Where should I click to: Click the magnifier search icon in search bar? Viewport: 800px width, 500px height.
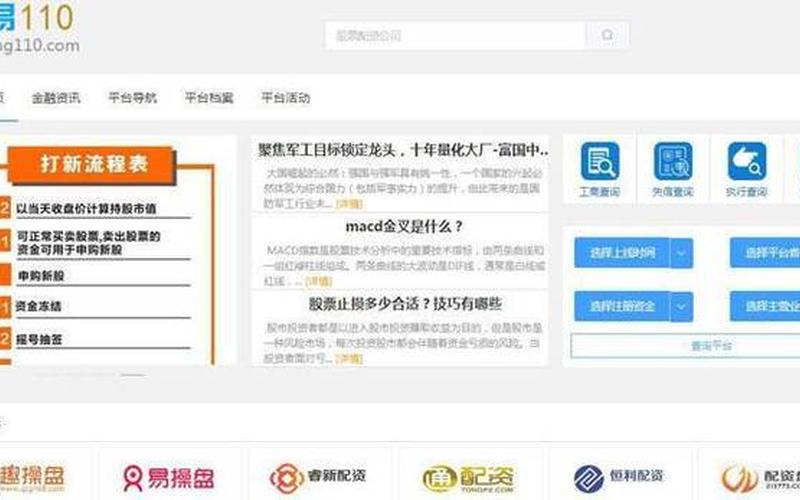tap(607, 35)
